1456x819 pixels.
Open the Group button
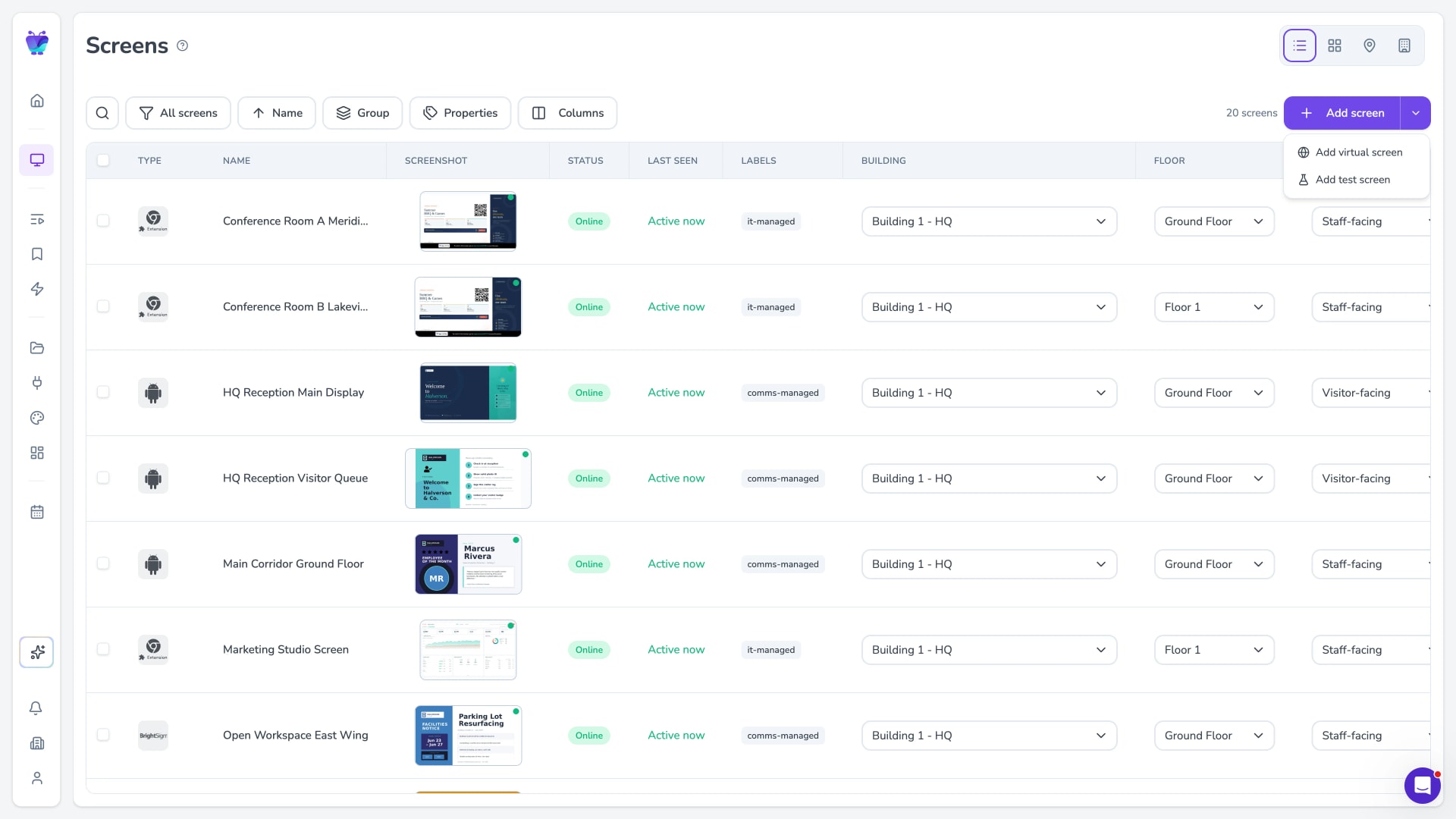click(362, 113)
